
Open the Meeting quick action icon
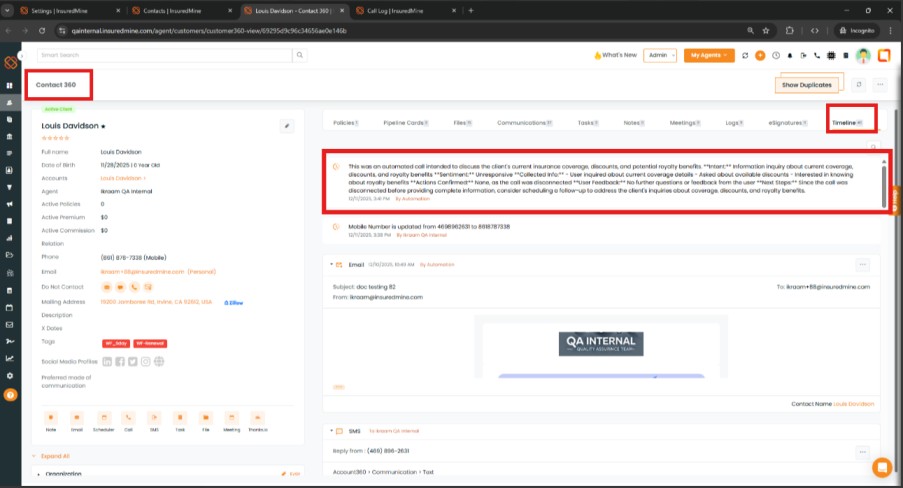pos(232,416)
